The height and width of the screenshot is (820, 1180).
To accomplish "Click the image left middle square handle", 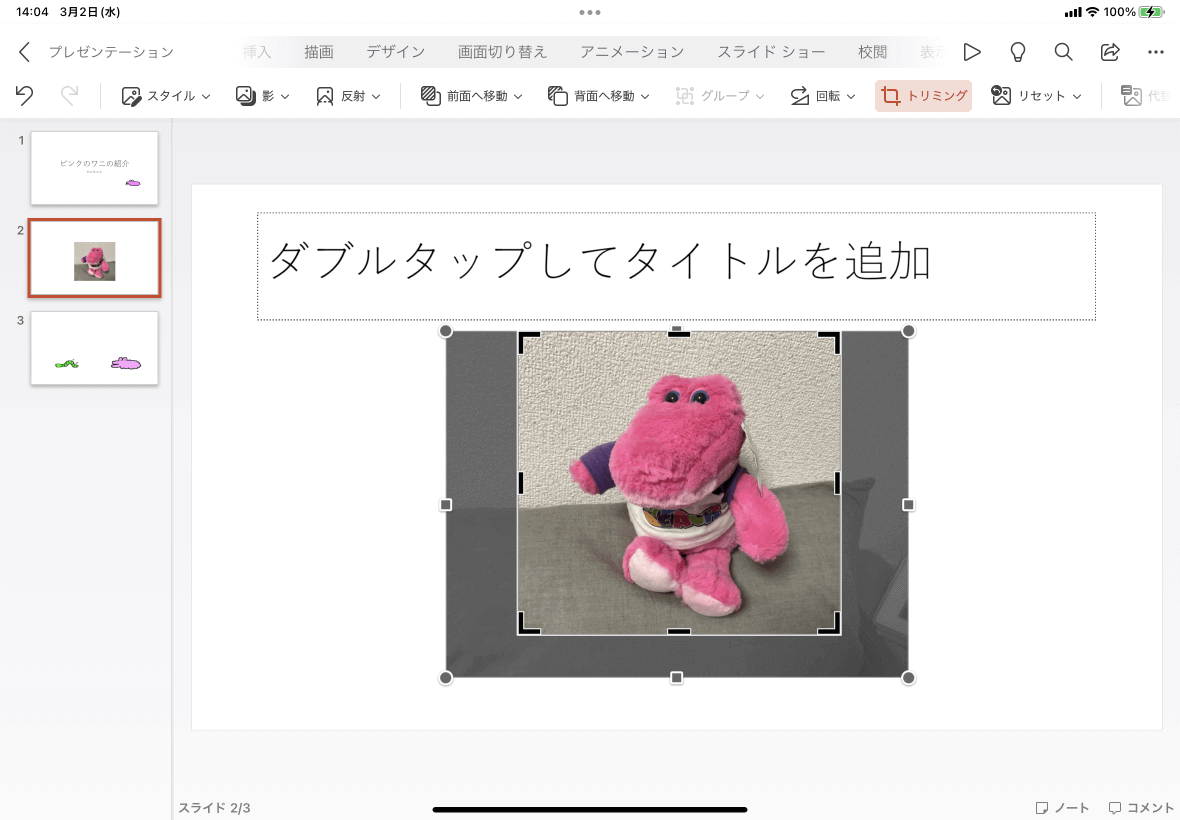I will point(446,505).
